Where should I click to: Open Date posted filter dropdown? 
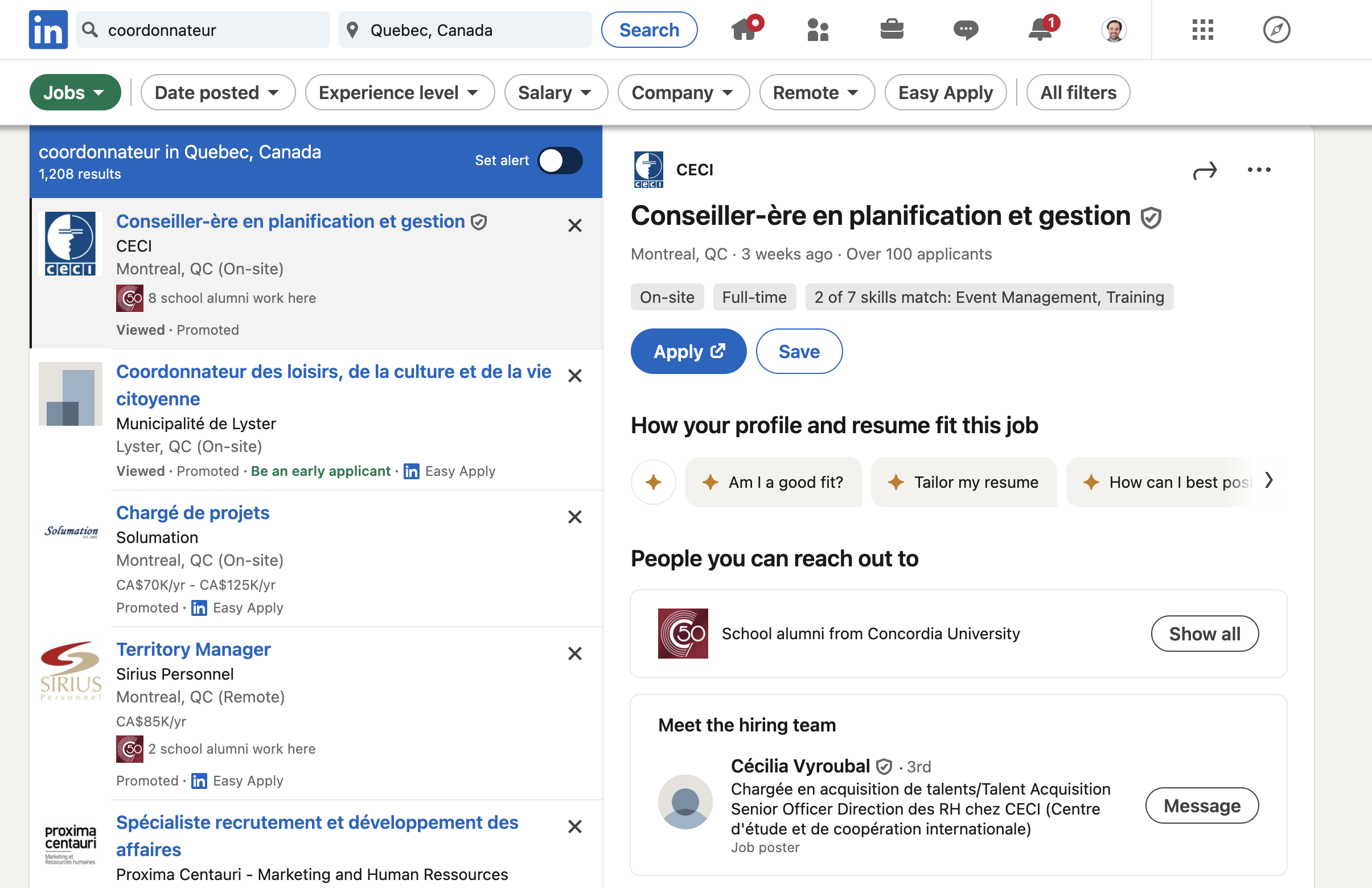click(x=217, y=92)
